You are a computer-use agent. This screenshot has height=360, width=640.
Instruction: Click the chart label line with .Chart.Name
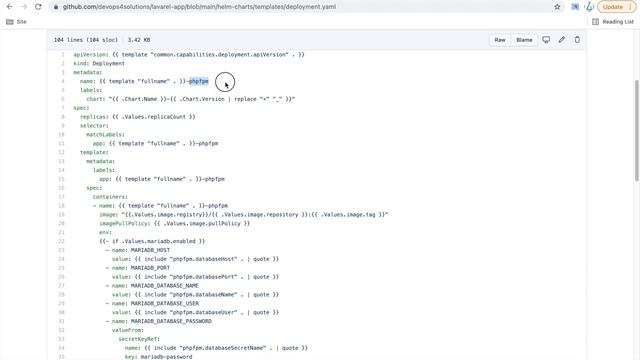pyautogui.click(x=191, y=99)
